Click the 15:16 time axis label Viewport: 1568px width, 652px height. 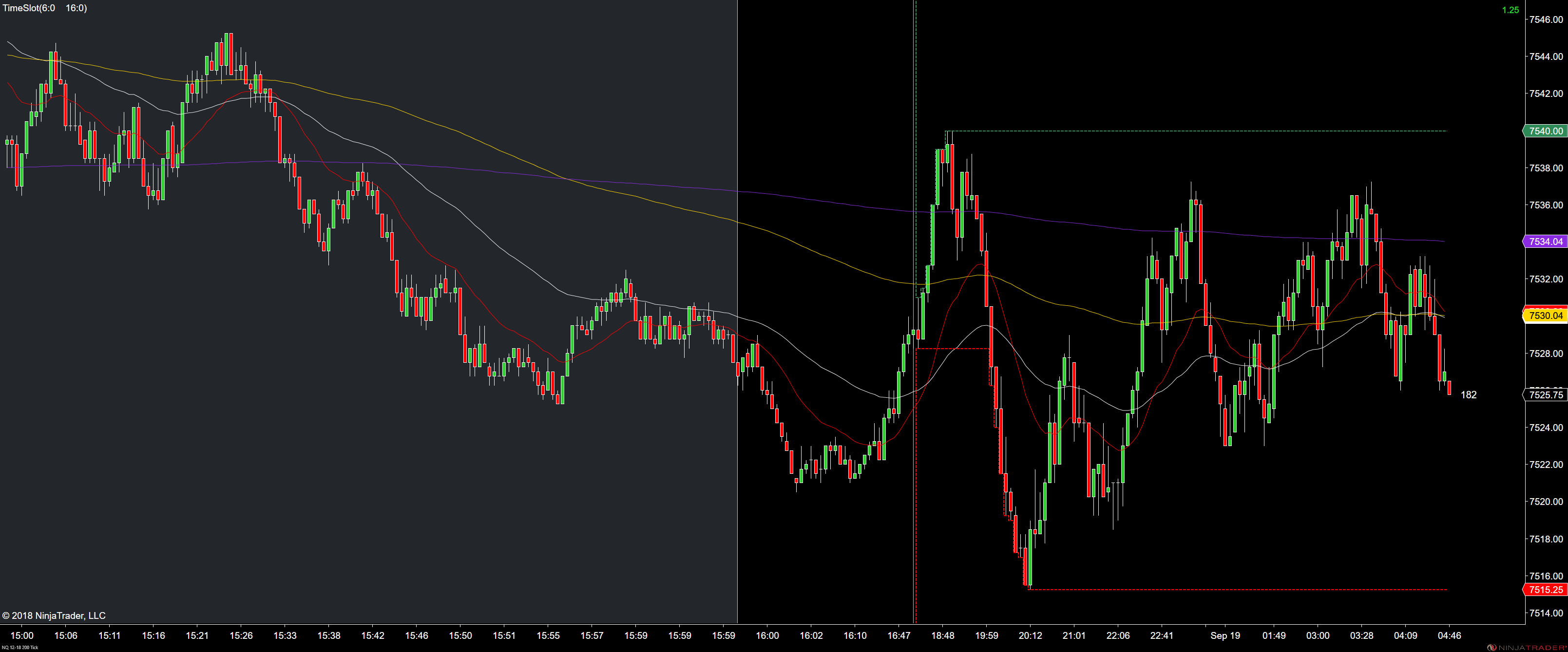click(153, 635)
